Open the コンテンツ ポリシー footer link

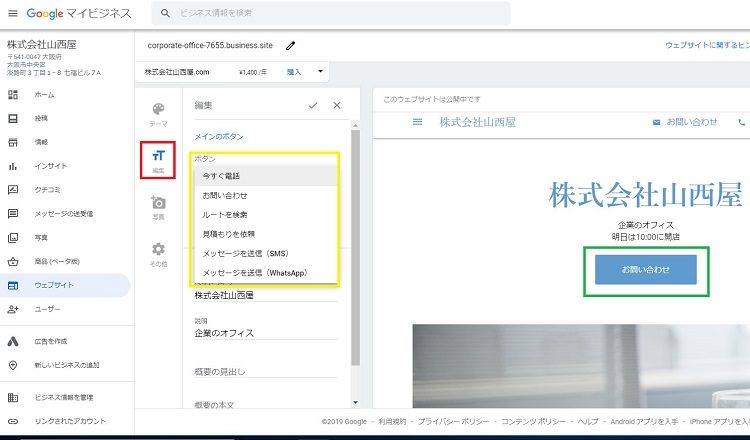(533, 422)
